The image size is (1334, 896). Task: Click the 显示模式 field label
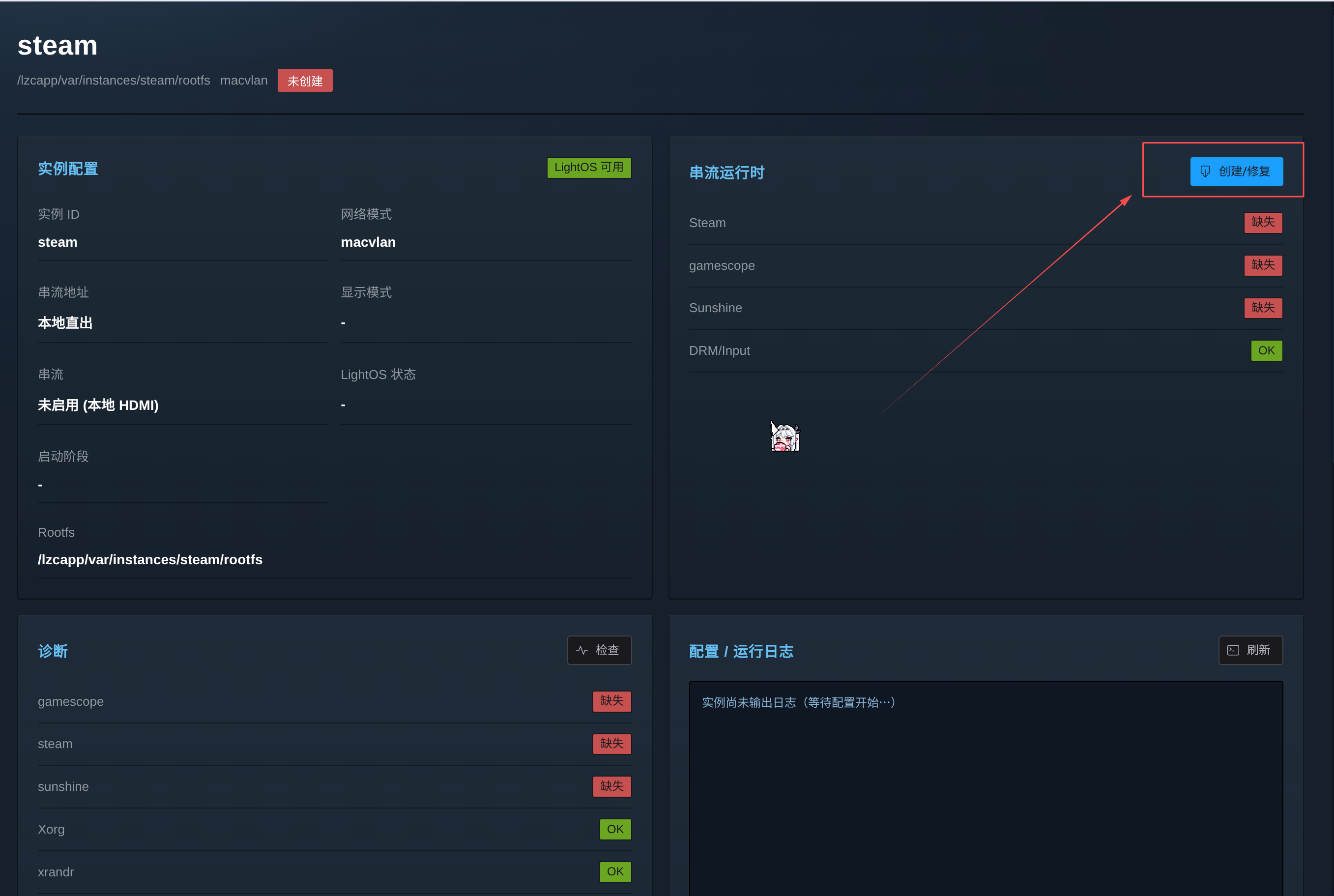[x=366, y=292]
